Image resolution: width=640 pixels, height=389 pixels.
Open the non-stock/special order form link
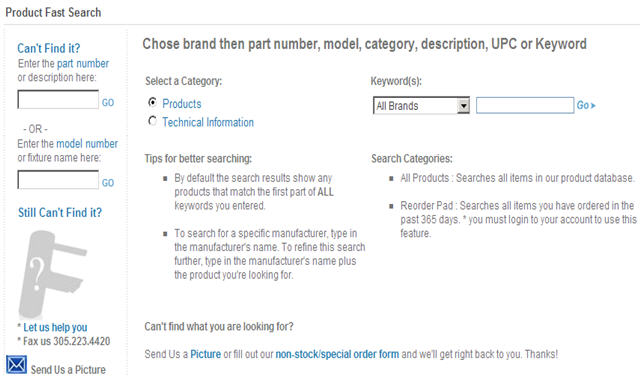click(x=337, y=354)
